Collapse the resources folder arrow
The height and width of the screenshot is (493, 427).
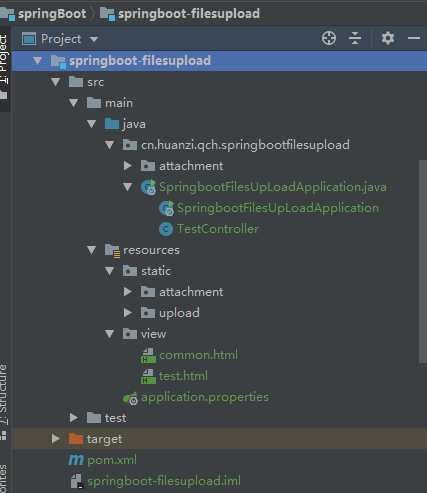pyautogui.click(x=92, y=250)
